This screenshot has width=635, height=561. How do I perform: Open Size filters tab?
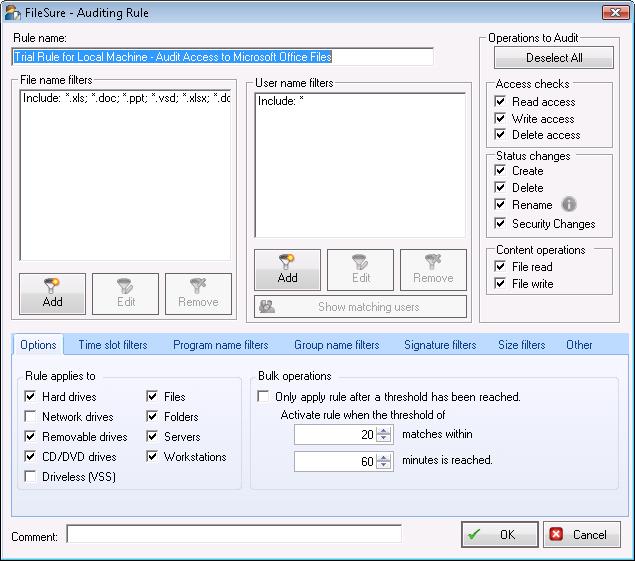522,345
